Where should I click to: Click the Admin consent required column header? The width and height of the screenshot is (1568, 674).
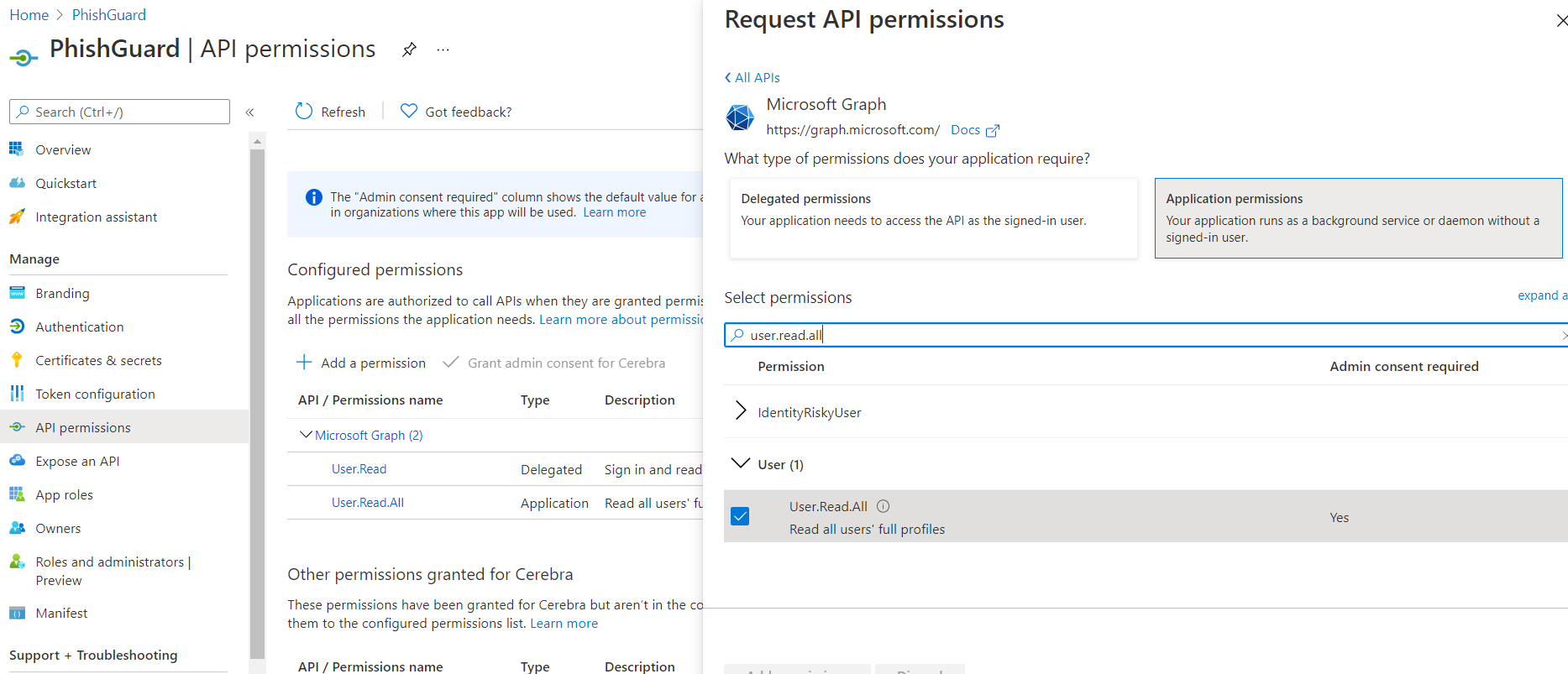point(1403,366)
